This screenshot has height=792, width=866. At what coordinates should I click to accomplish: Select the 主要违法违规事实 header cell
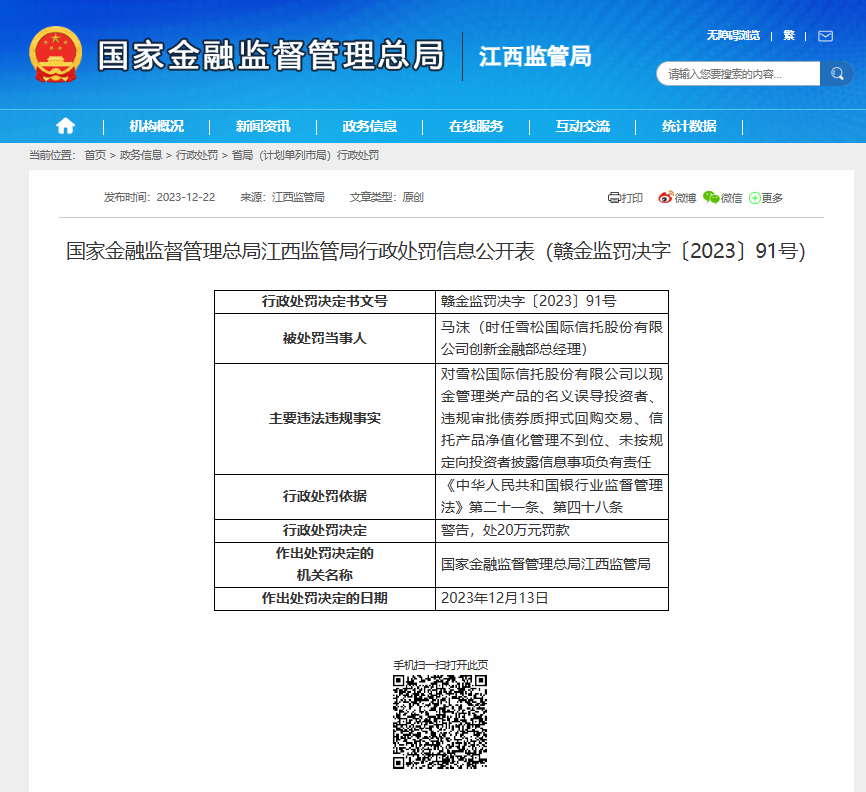tap(325, 418)
